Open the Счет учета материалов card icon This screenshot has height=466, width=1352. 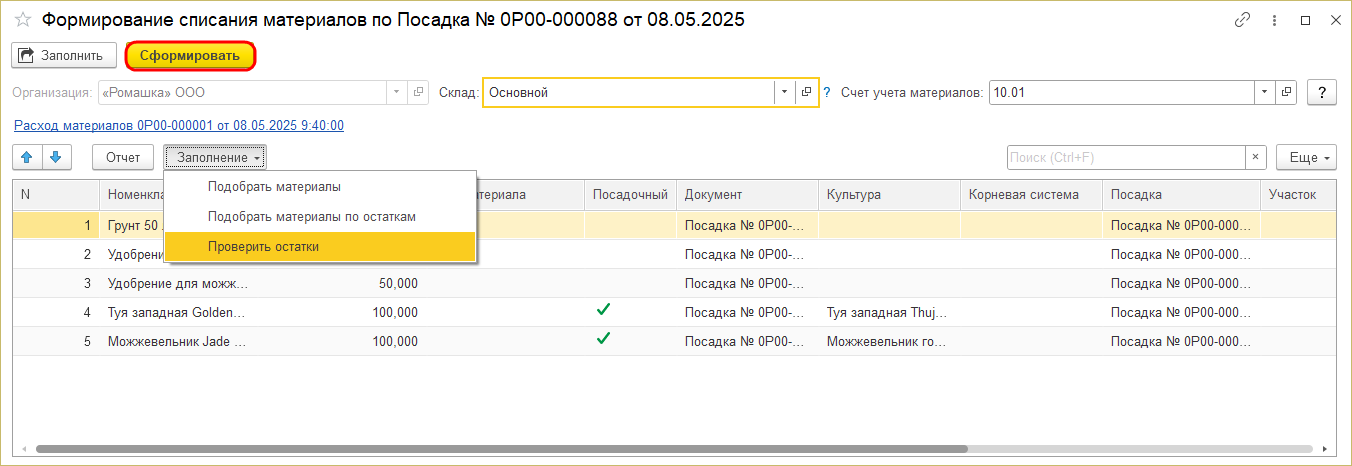[x=1287, y=92]
